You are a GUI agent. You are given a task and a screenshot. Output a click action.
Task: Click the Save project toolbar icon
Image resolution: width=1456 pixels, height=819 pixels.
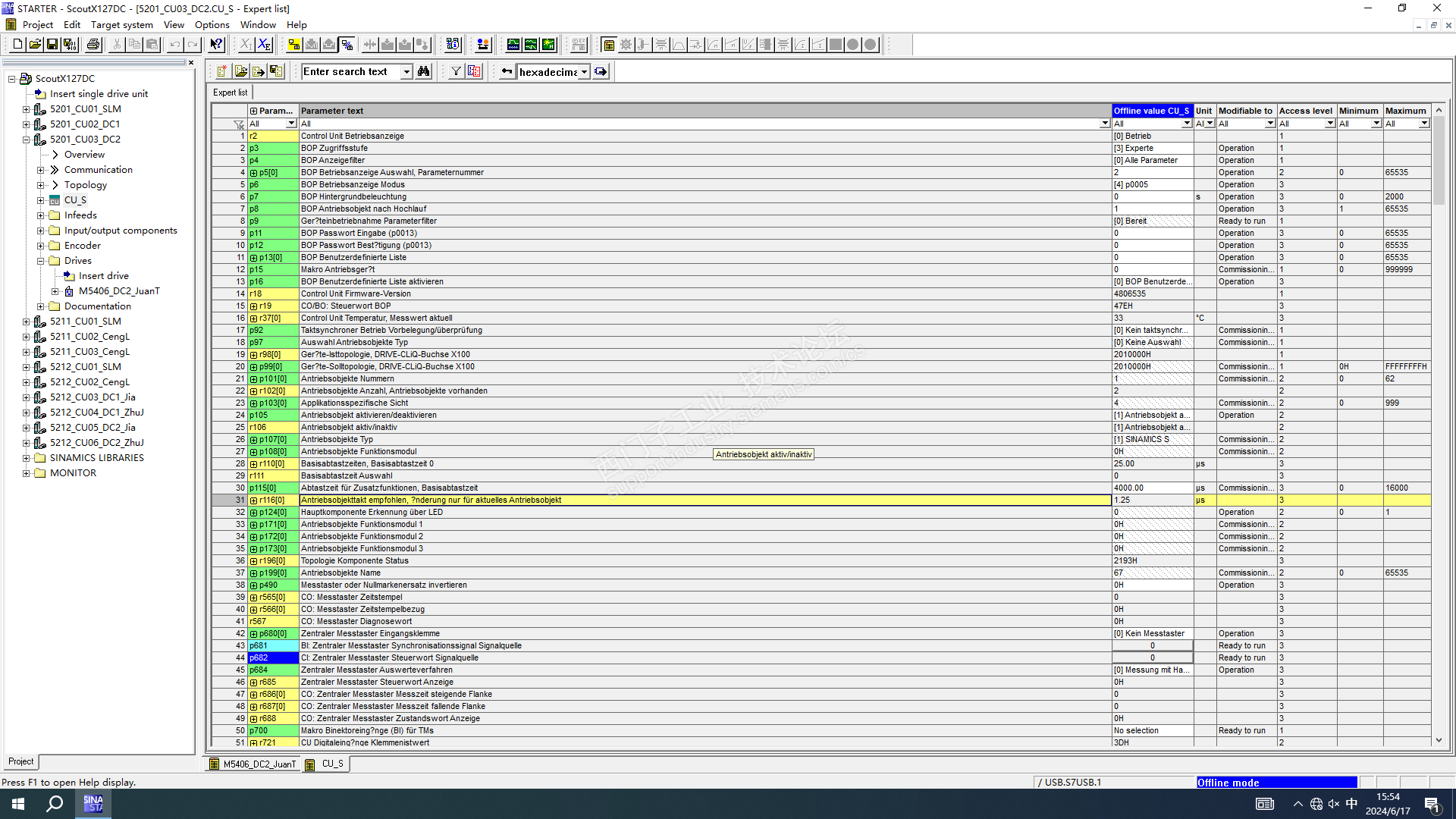pos(52,45)
